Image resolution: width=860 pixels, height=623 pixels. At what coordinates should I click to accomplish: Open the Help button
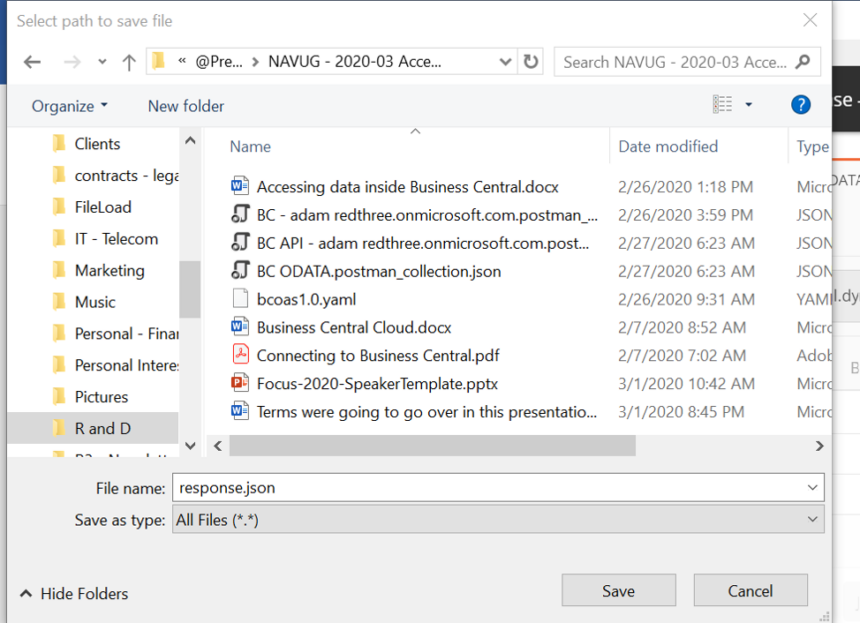pos(801,104)
